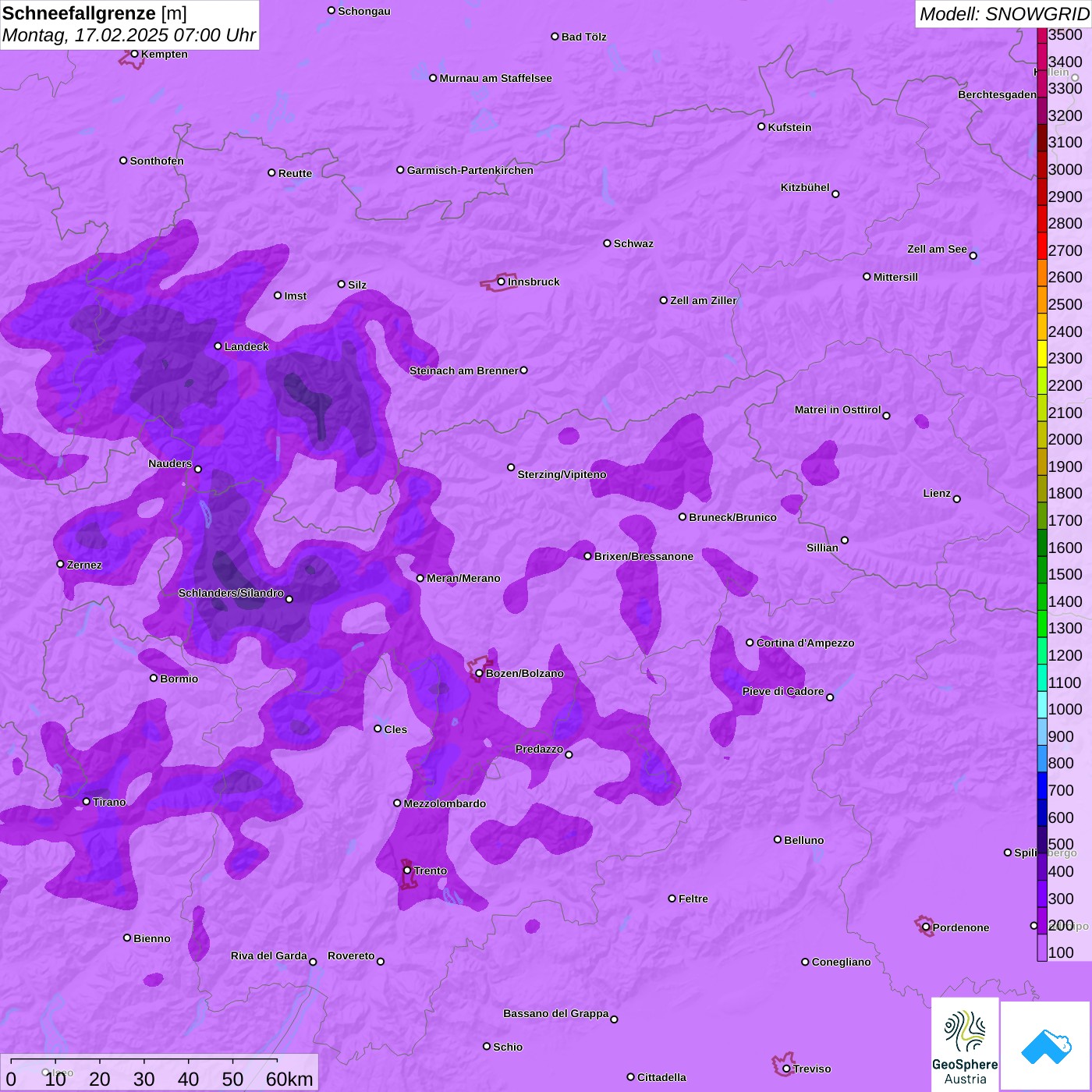Select the Nauders marker dot
The height and width of the screenshot is (1092, 1092).
pyautogui.click(x=198, y=470)
